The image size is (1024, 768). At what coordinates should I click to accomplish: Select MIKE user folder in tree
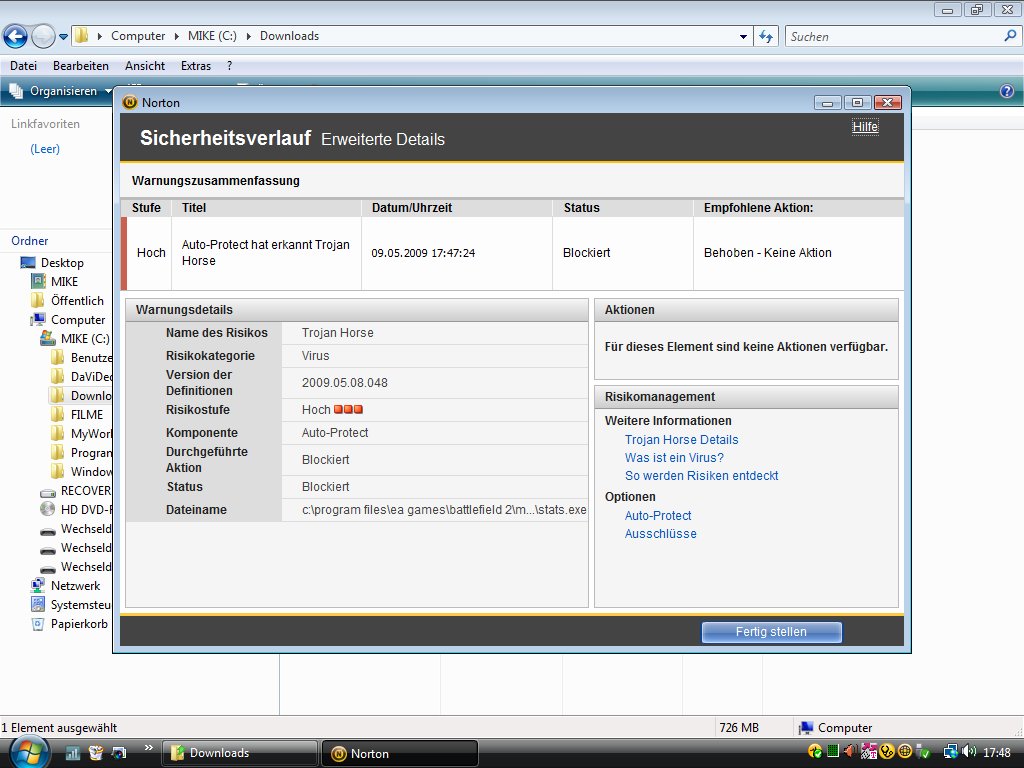64,281
